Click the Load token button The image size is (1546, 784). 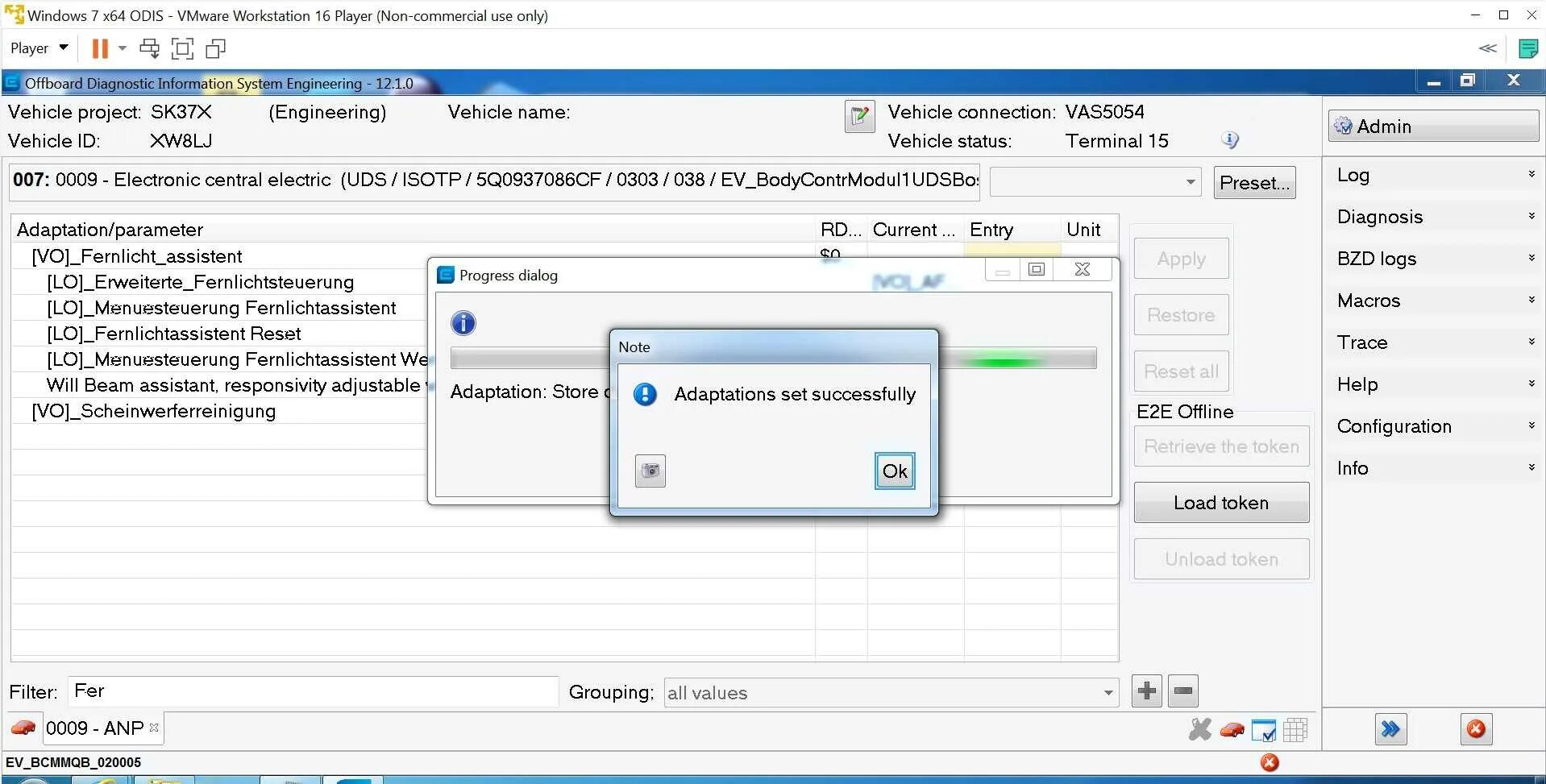pos(1221,503)
